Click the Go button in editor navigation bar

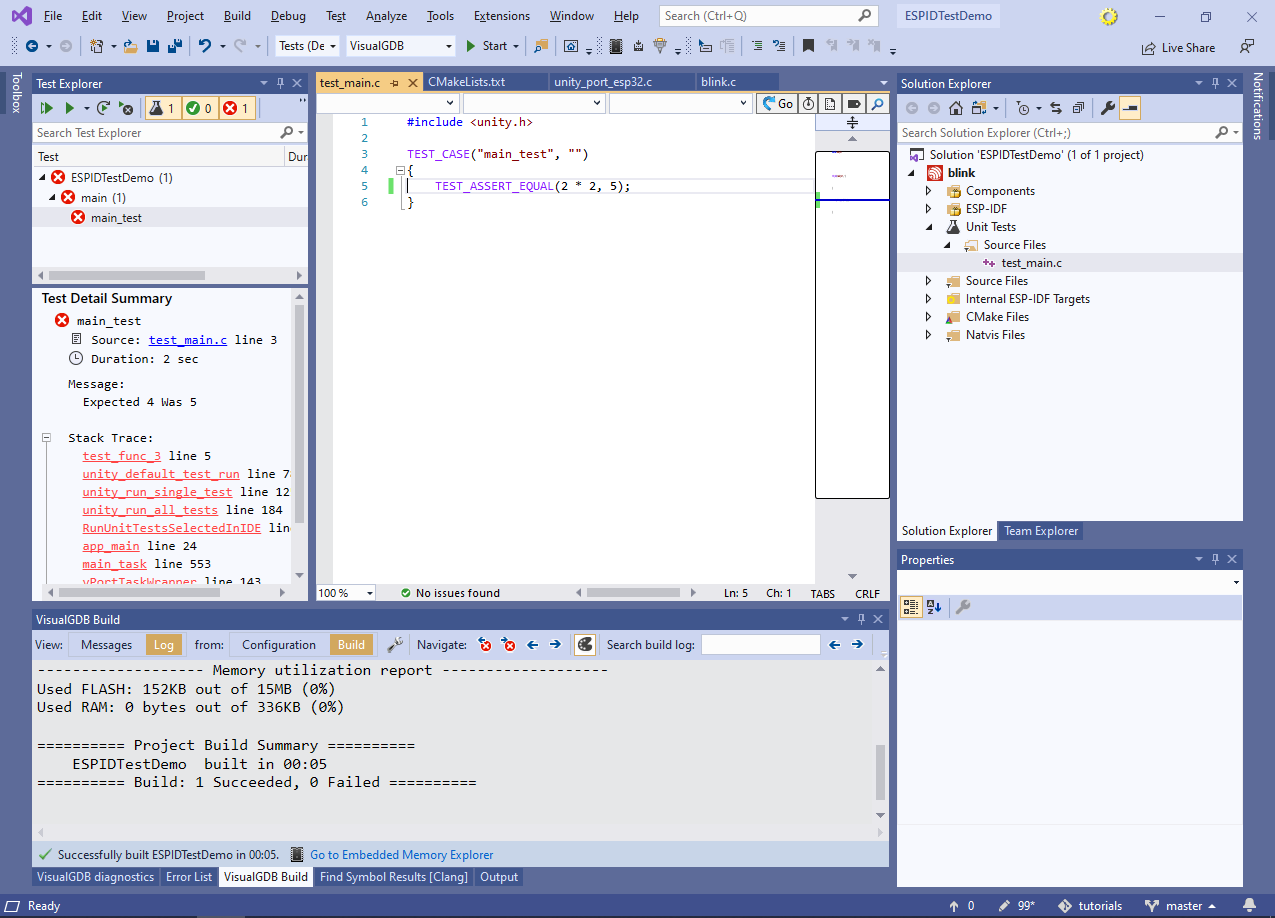[x=776, y=103]
